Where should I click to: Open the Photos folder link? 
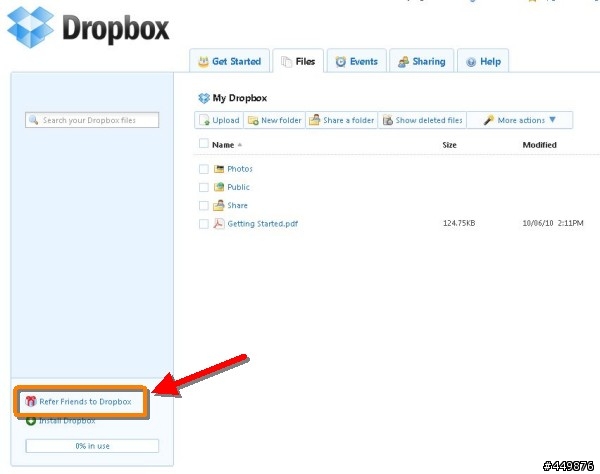pos(240,169)
